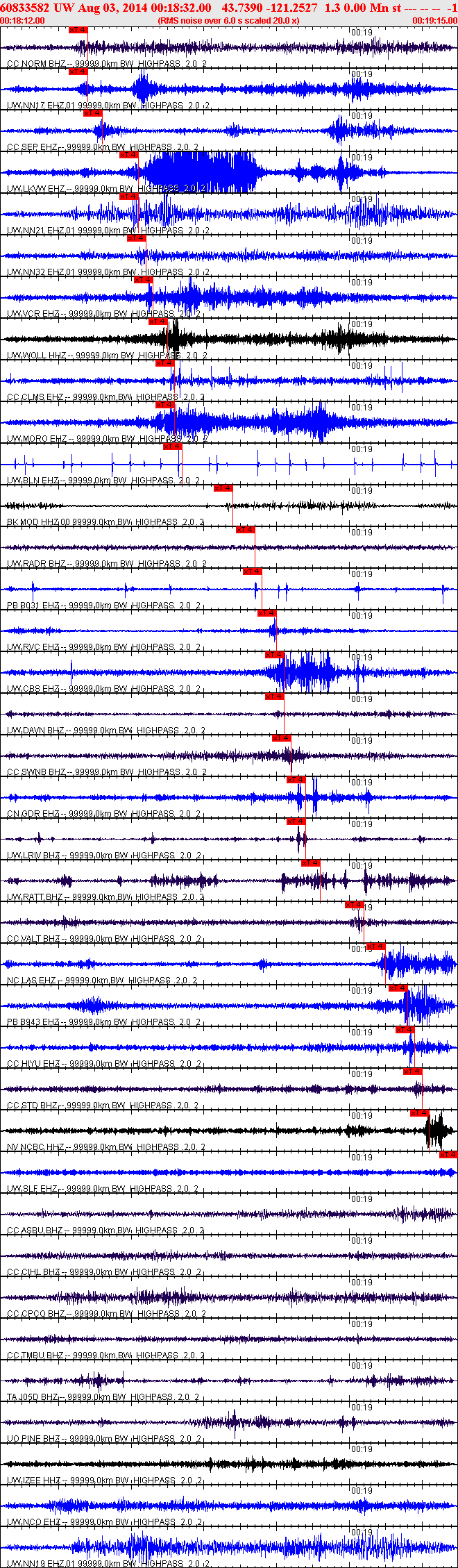Select the UW.NCO EHZ trace label
This screenshot has width=458, height=1568.
[103, 1522]
